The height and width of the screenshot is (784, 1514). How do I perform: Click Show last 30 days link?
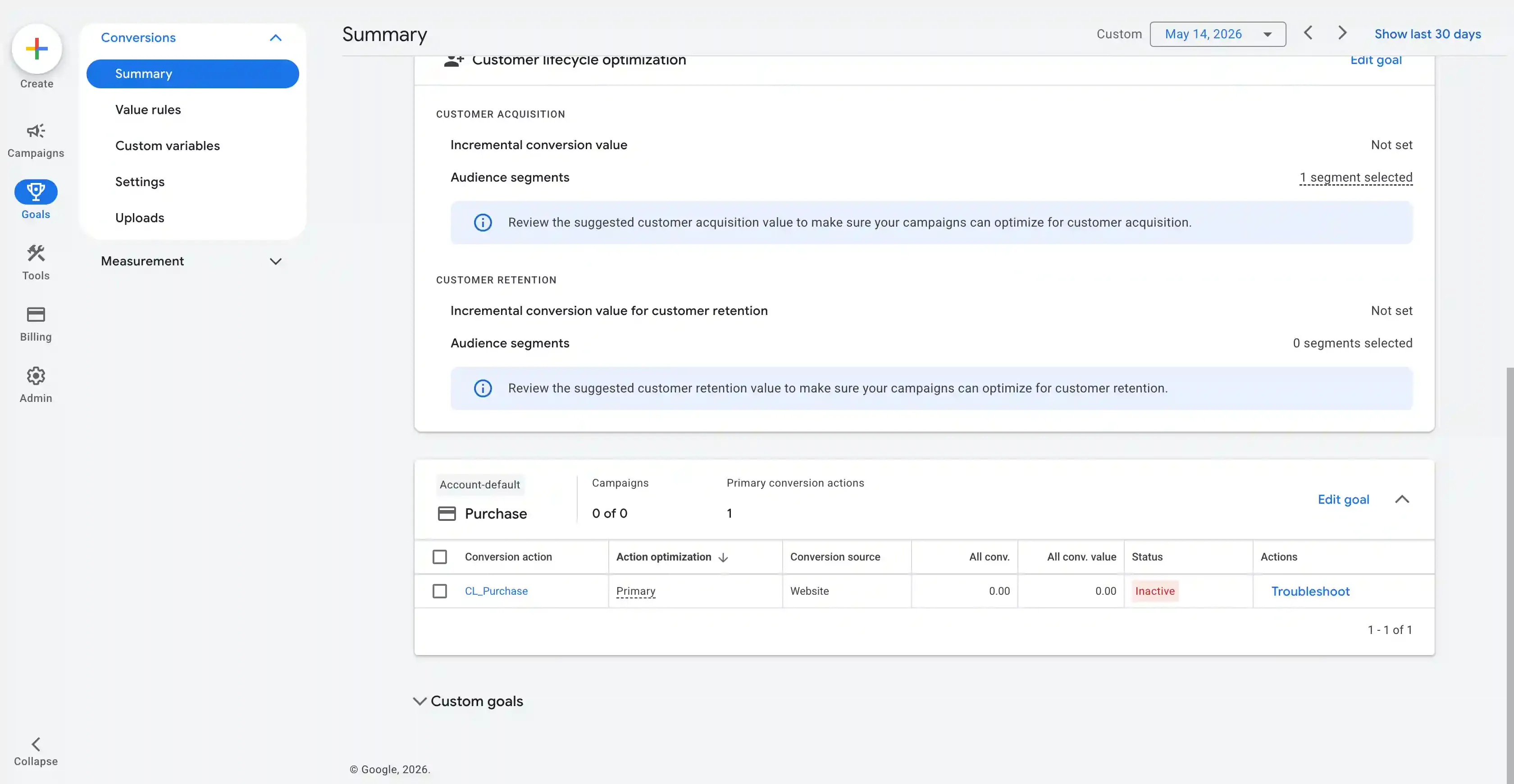[x=1427, y=34]
